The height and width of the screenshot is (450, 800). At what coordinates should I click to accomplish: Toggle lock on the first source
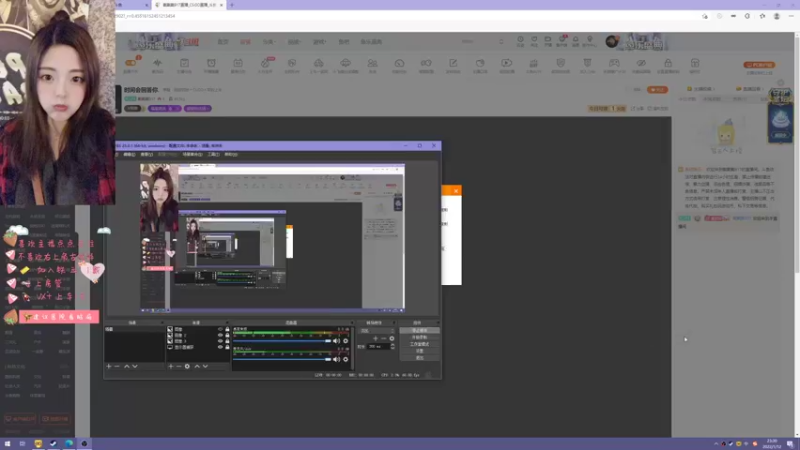tap(227, 330)
